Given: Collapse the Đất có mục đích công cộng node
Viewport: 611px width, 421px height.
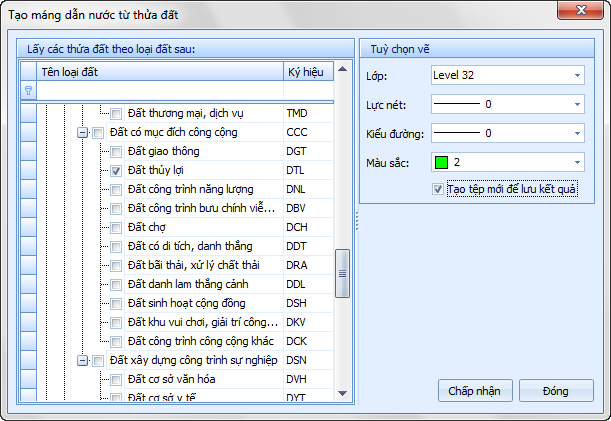Looking at the screenshot, I should tap(82, 133).
